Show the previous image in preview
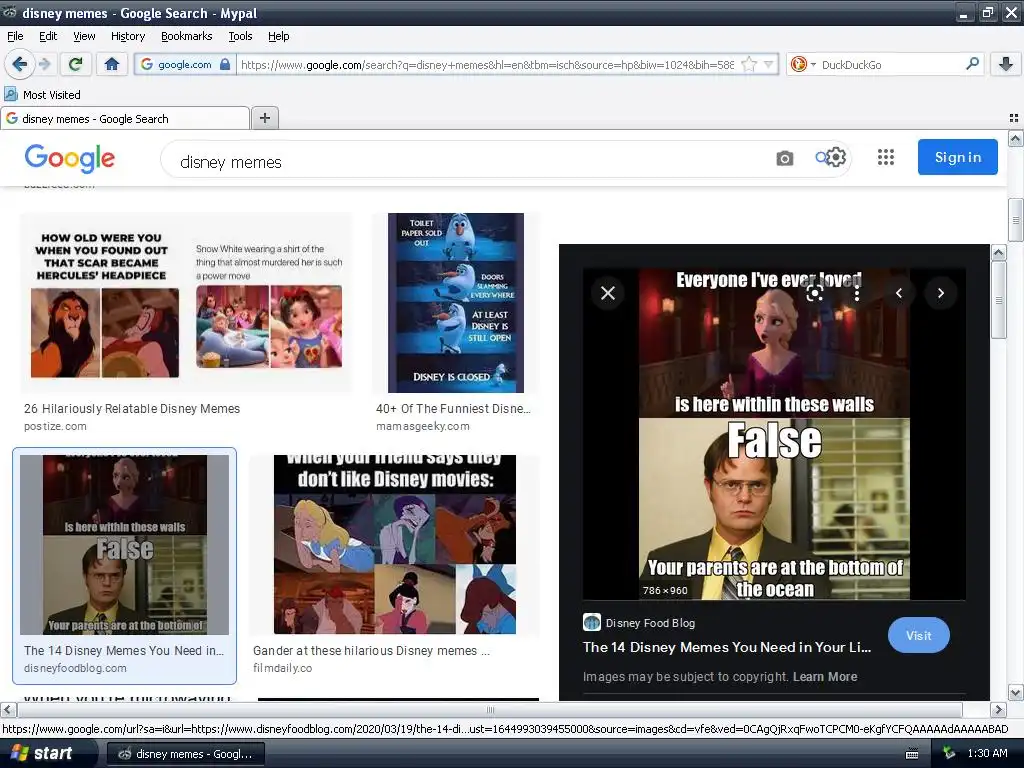Screen dimensions: 1024x768 pos(899,293)
